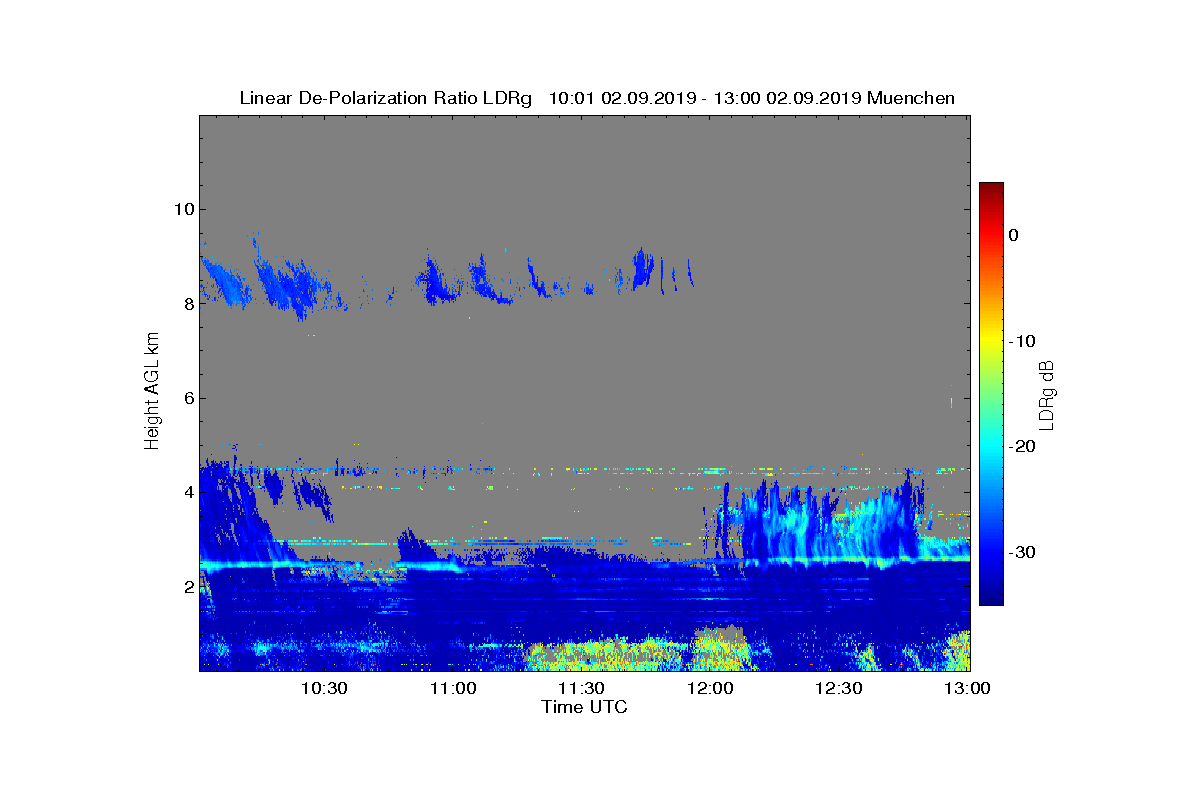Click the dark red top of colorbar

coord(991,190)
